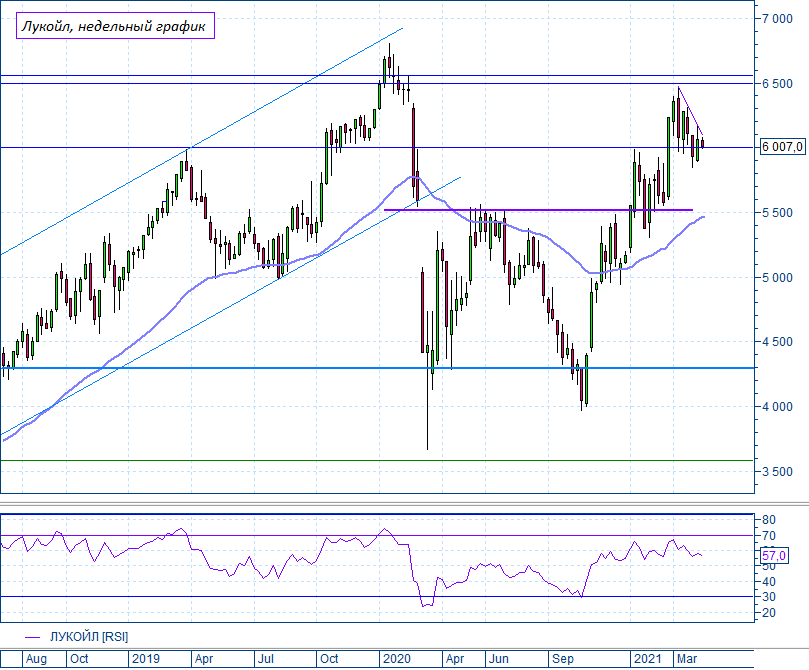Click the 'Jun' time axis label
Screen dimensions: 809x670
[x=498, y=659]
